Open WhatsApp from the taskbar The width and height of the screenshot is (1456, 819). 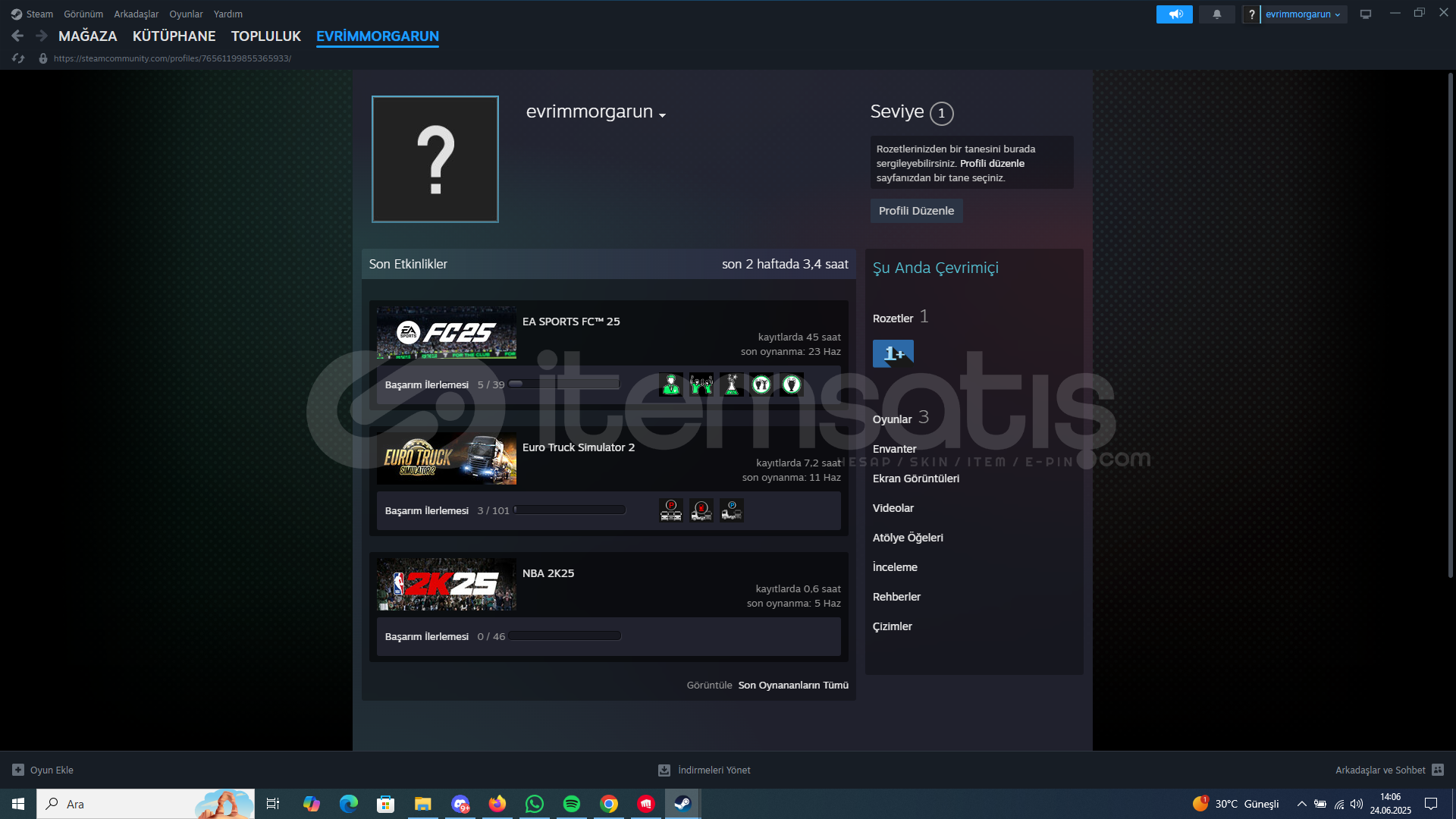point(535,804)
